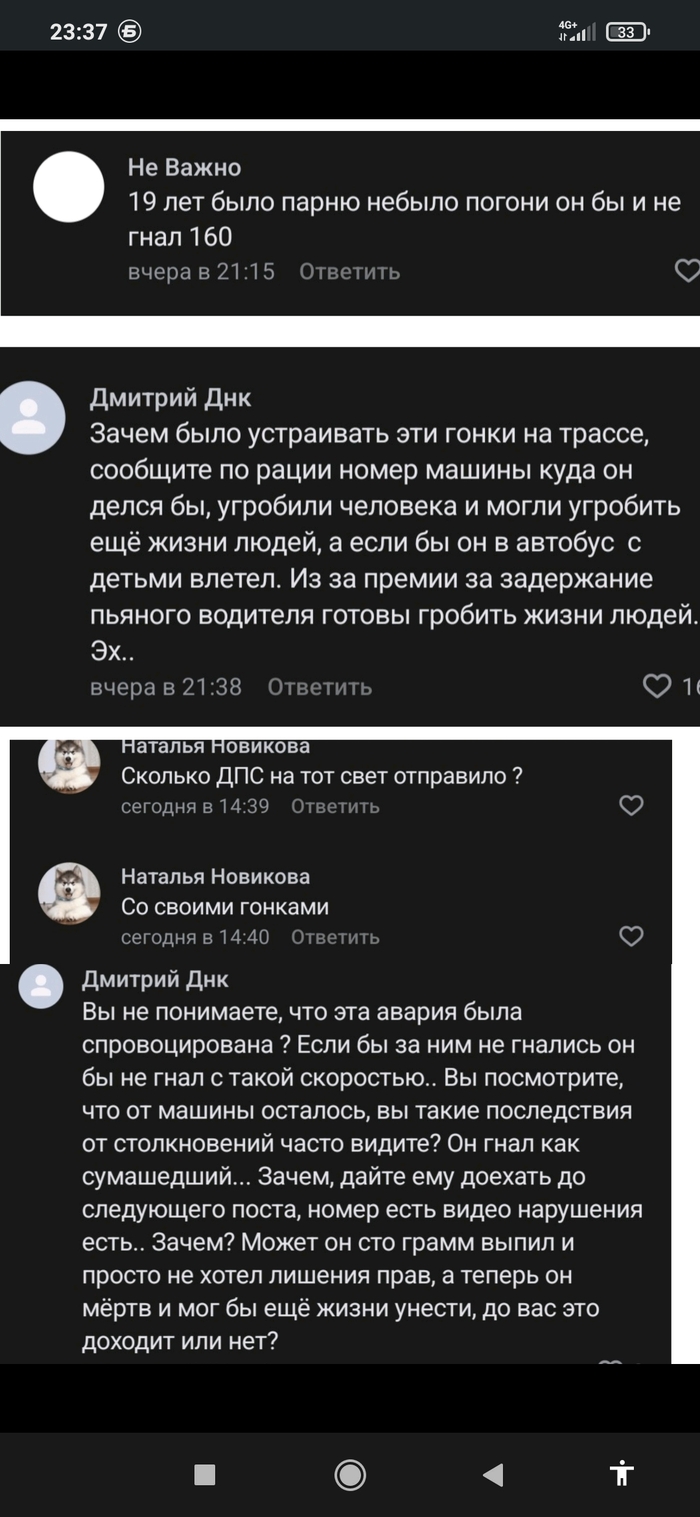The height and width of the screenshot is (1517, 700).
Task: Reply to the 'Сколько ДПС' comment
Action: click(335, 806)
